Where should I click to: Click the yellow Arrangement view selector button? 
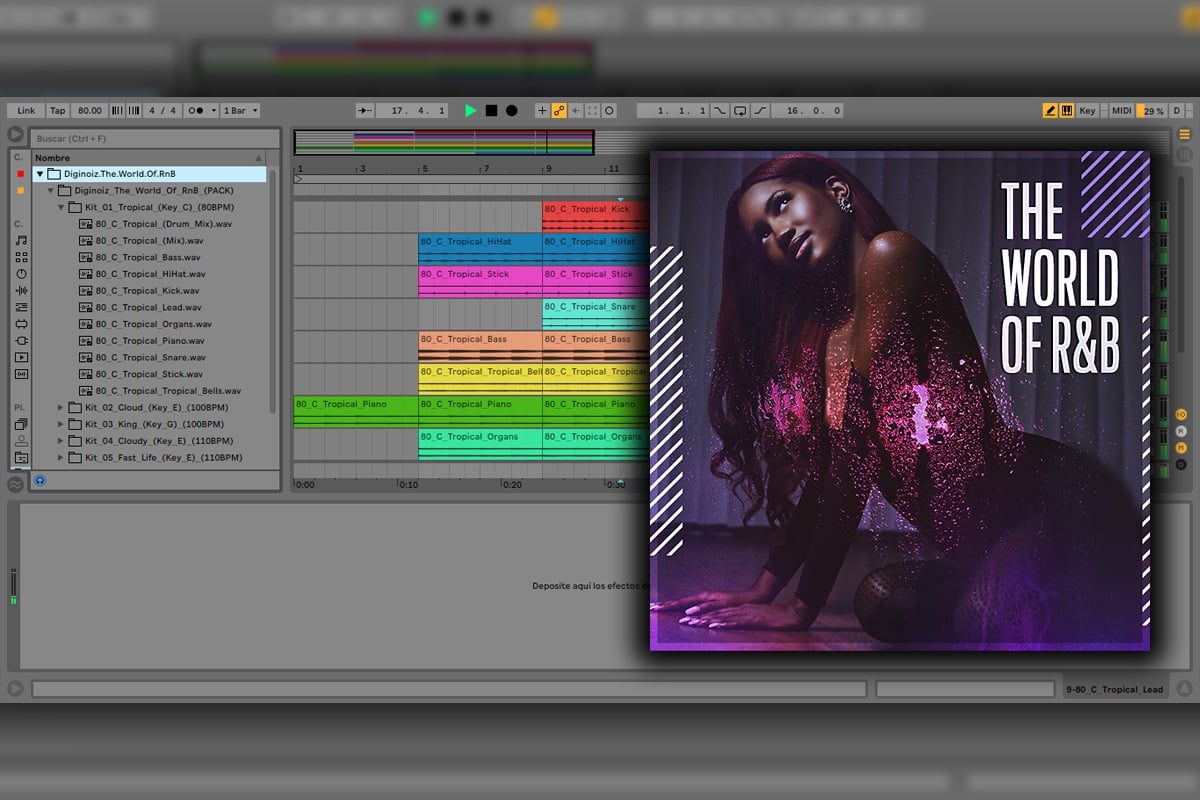[1184, 135]
